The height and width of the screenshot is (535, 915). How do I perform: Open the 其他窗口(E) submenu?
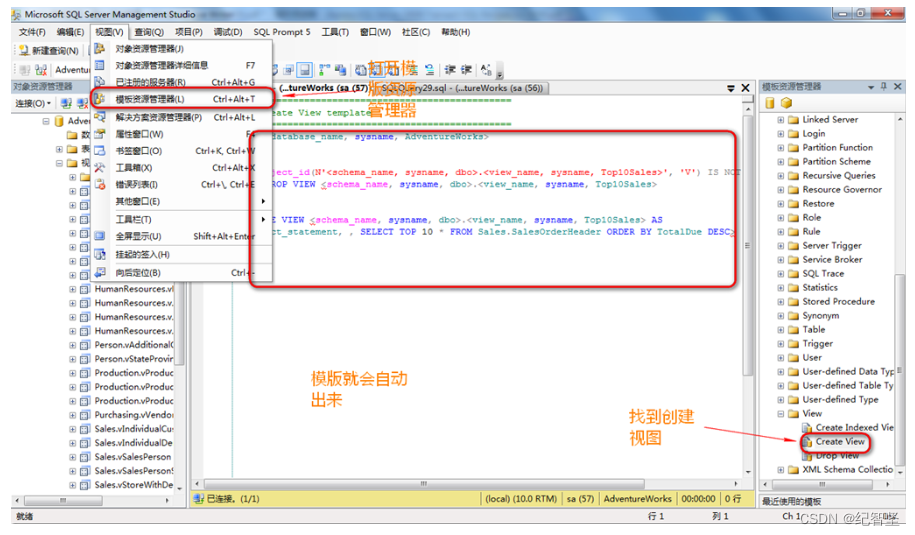coord(183,201)
